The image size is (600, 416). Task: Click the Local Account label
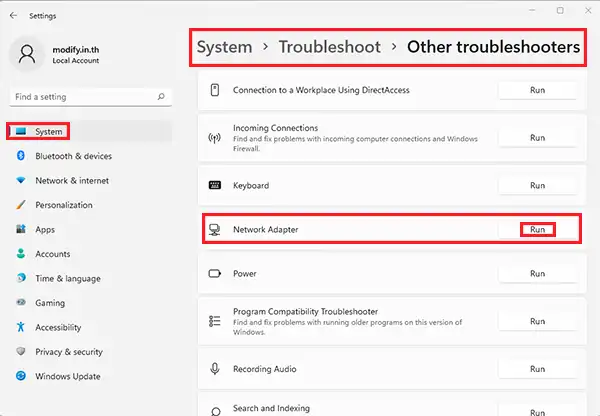76,60
